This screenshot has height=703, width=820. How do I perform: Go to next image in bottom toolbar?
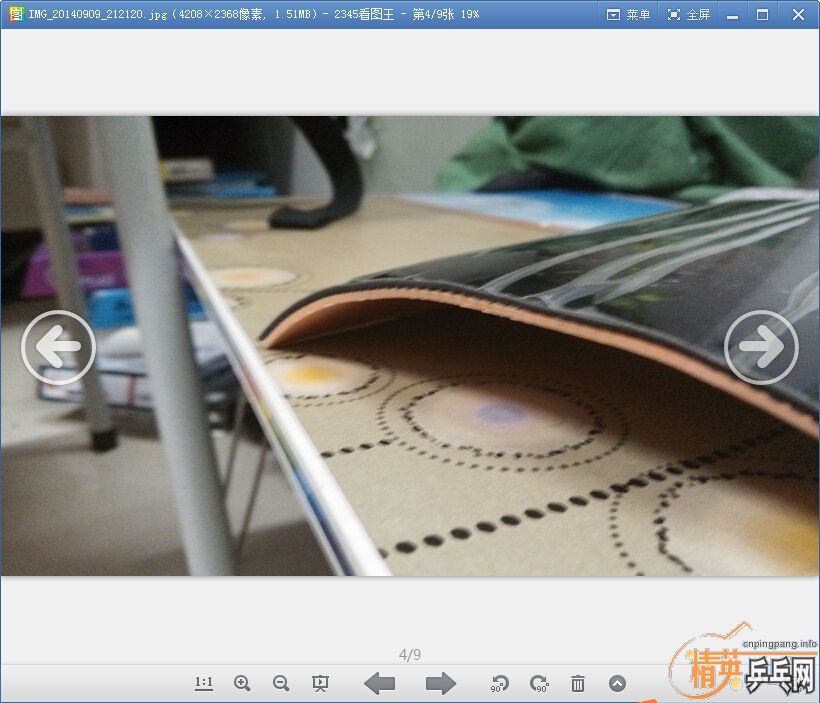click(x=440, y=683)
